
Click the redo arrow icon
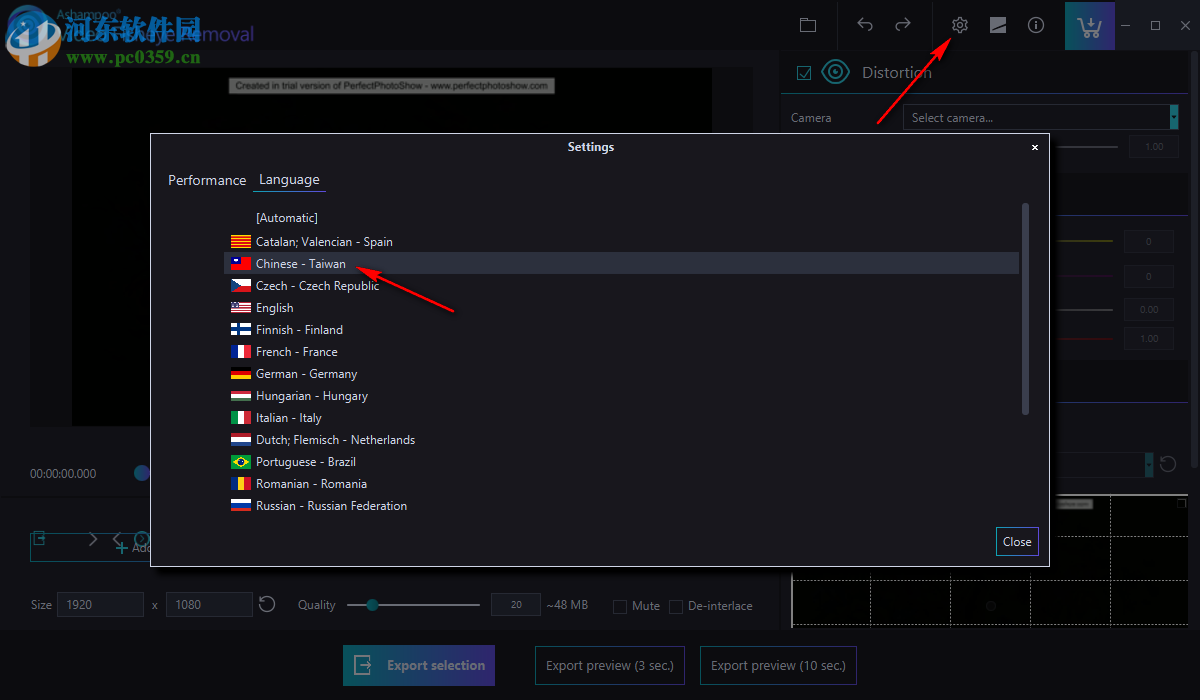tap(902, 25)
